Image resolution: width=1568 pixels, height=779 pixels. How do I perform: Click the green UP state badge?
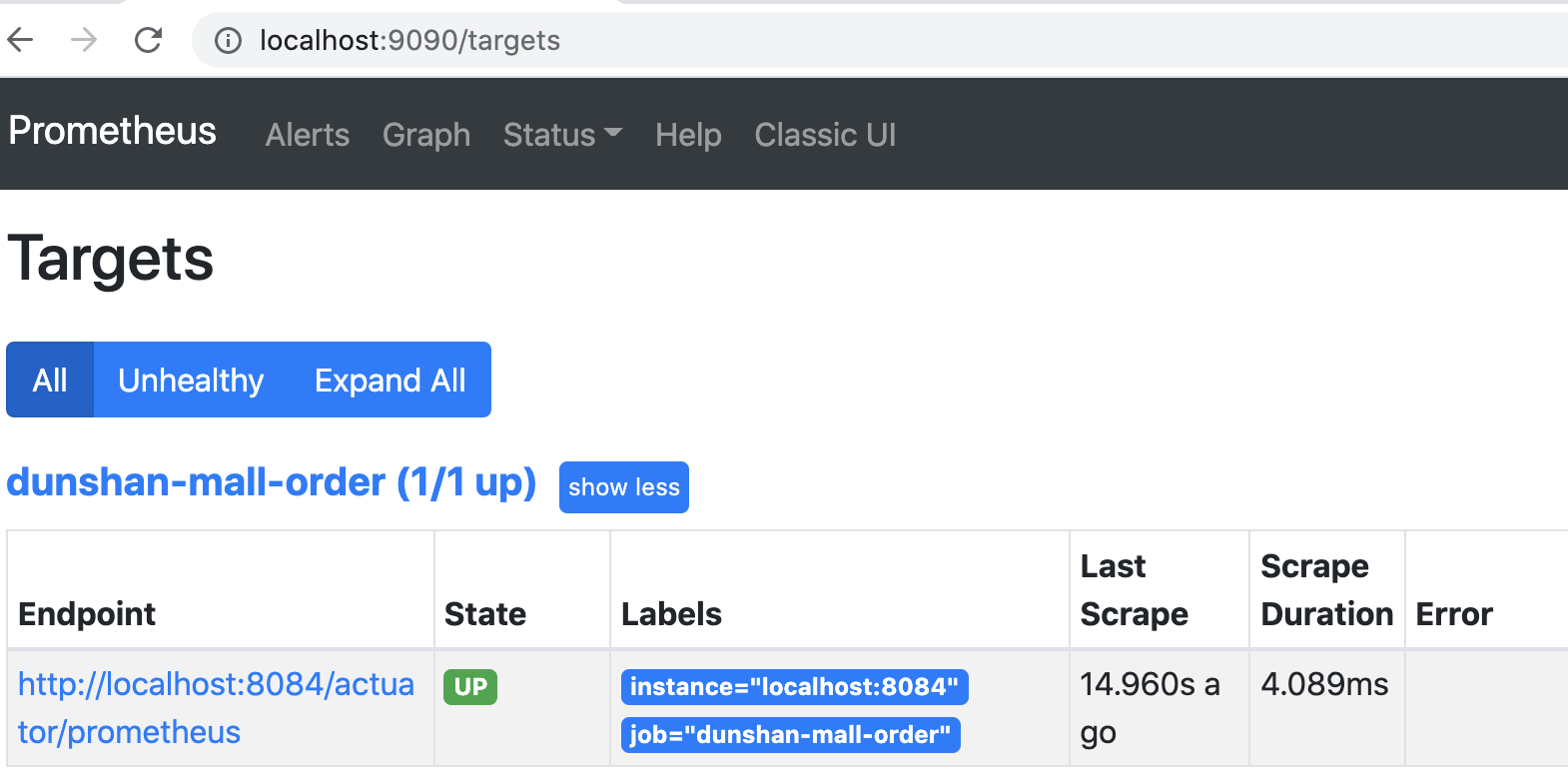(470, 687)
